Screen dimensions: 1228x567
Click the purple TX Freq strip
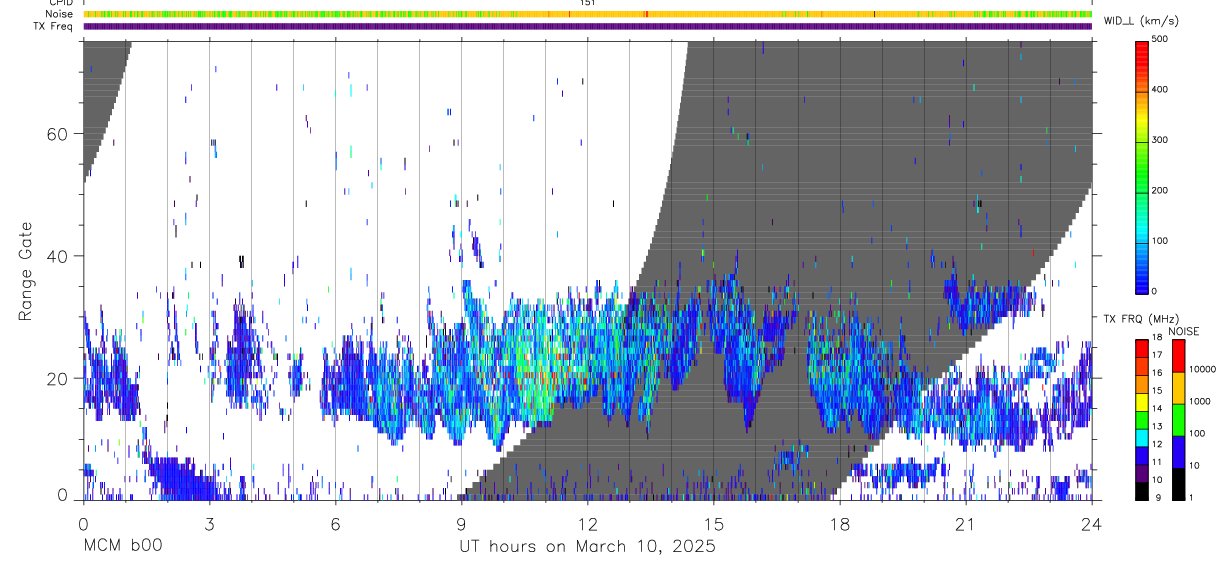588,26
